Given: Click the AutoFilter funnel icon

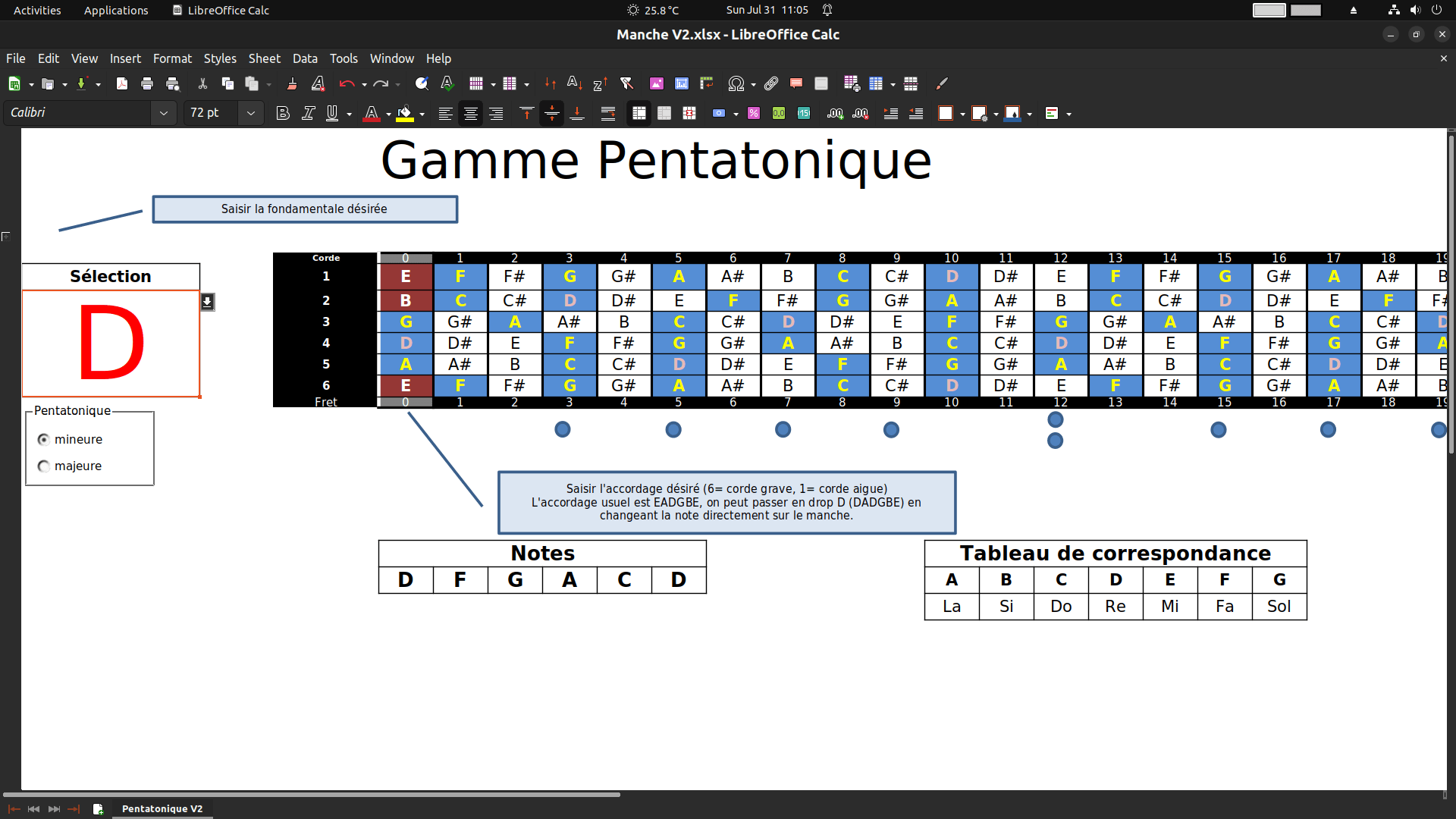Looking at the screenshot, I should pos(626,84).
